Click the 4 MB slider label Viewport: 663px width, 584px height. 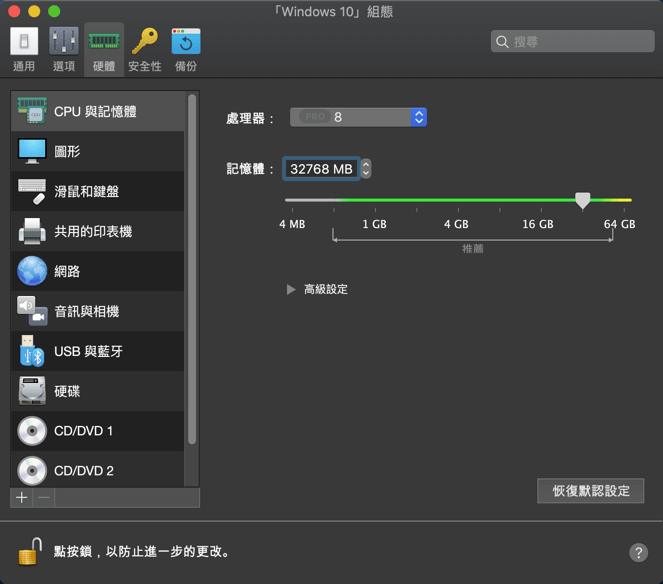tap(292, 224)
